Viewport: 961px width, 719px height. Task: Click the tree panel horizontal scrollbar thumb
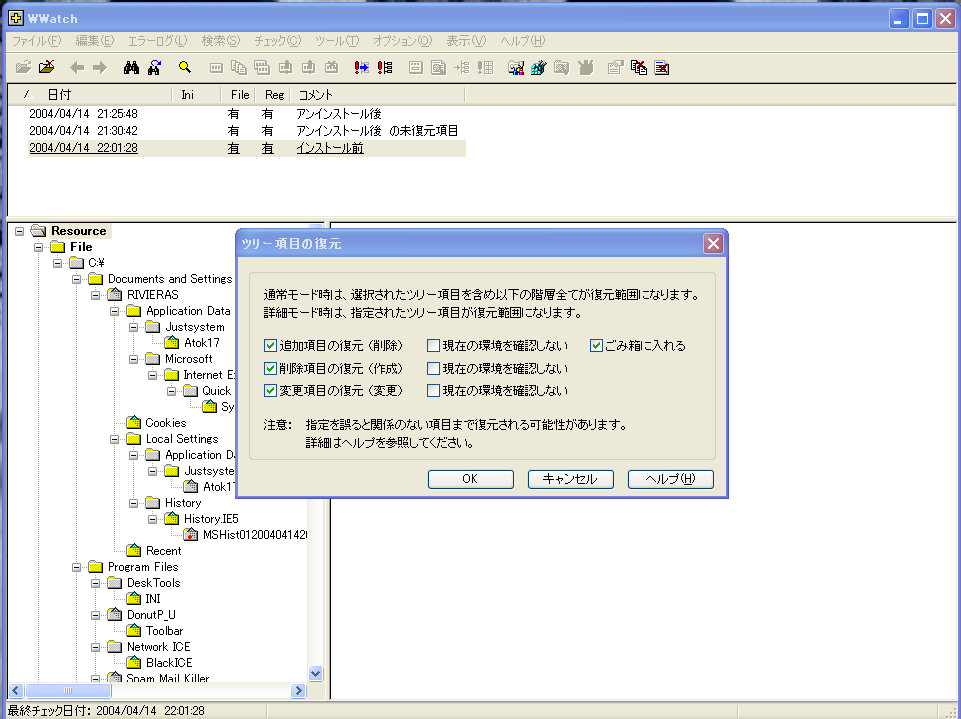(x=67, y=691)
